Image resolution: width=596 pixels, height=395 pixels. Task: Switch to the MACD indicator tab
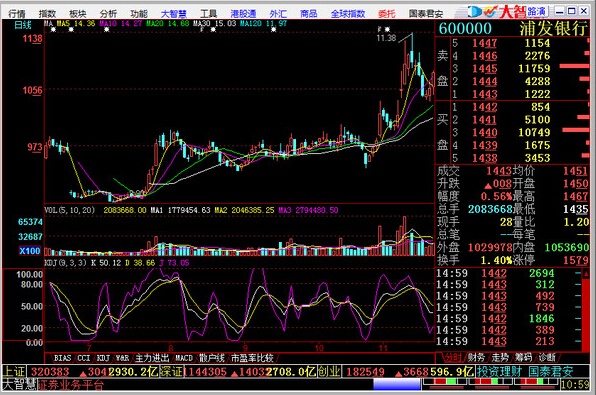(184, 358)
